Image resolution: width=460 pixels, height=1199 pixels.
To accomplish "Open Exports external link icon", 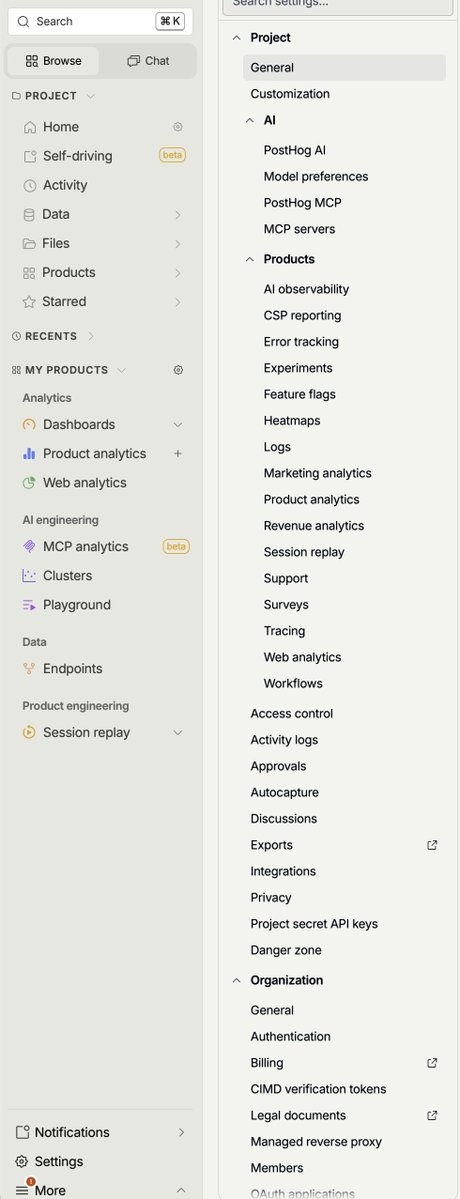I will point(432,845).
